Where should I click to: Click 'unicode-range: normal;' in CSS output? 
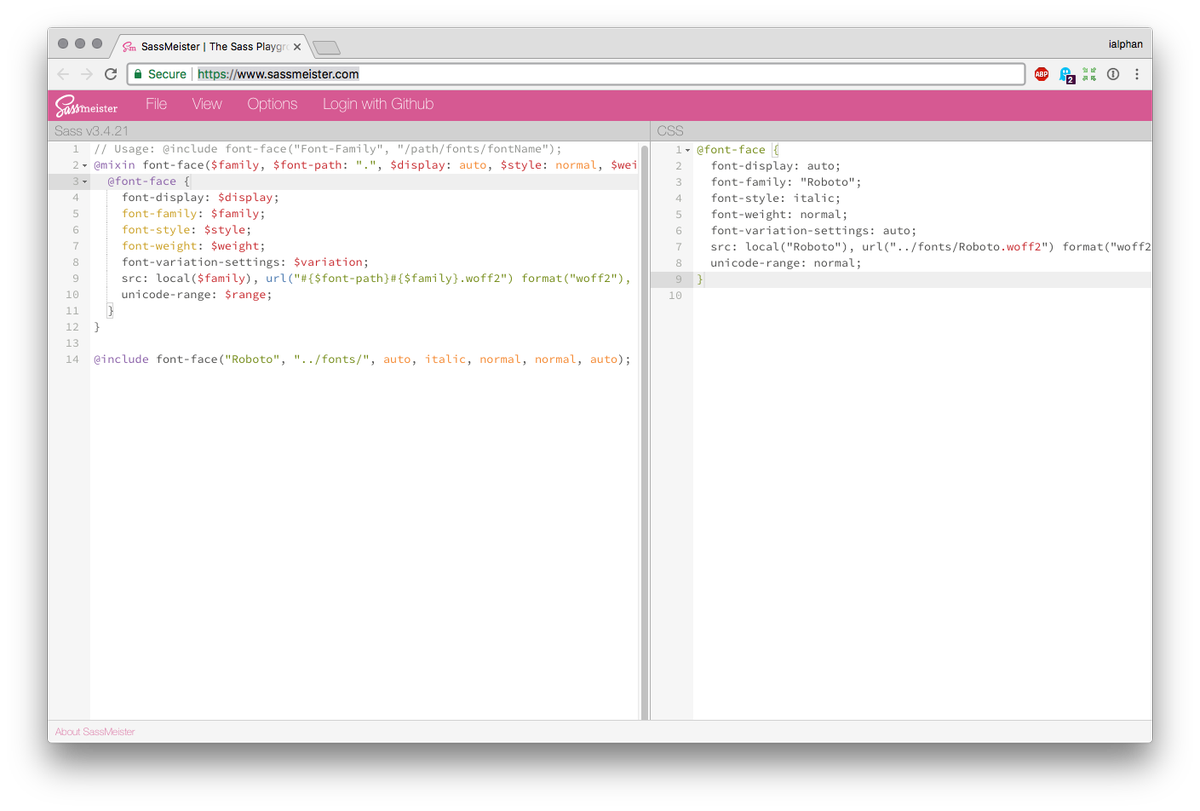[x=786, y=263]
